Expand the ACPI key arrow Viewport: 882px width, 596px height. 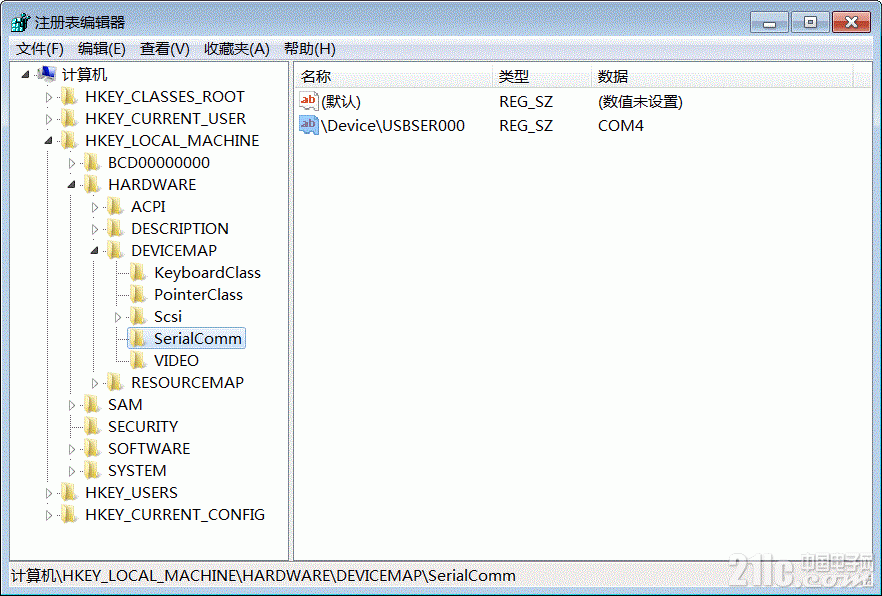pyautogui.click(x=94, y=207)
